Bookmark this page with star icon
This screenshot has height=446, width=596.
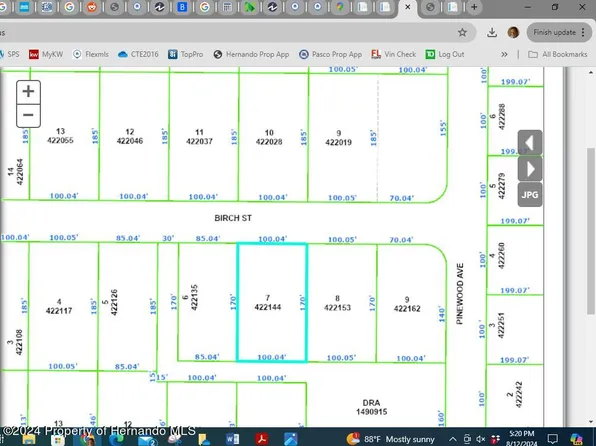462,32
